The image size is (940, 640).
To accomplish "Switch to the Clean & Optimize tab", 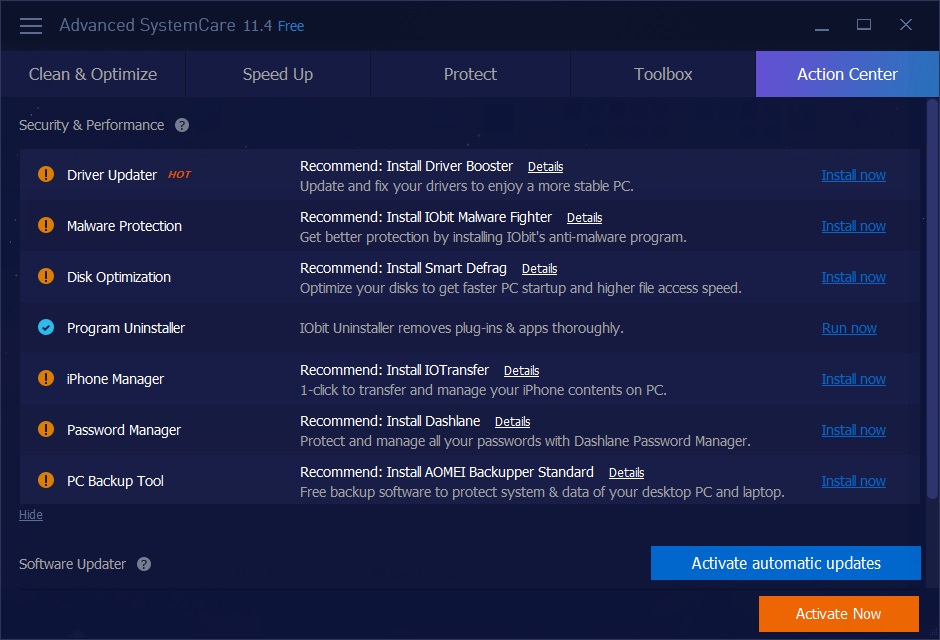I will coord(93,74).
